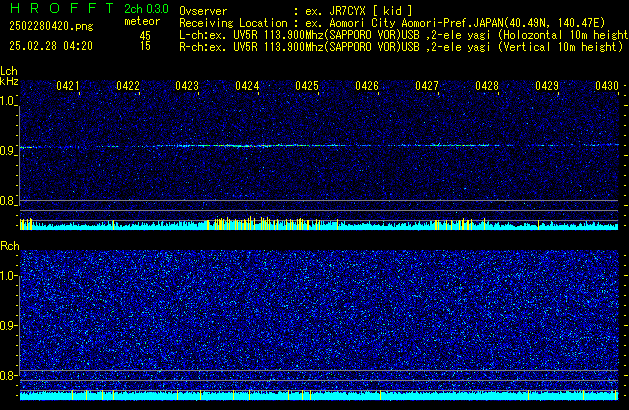Click the 0426 time marker
The image size is (629, 410).
367,86
